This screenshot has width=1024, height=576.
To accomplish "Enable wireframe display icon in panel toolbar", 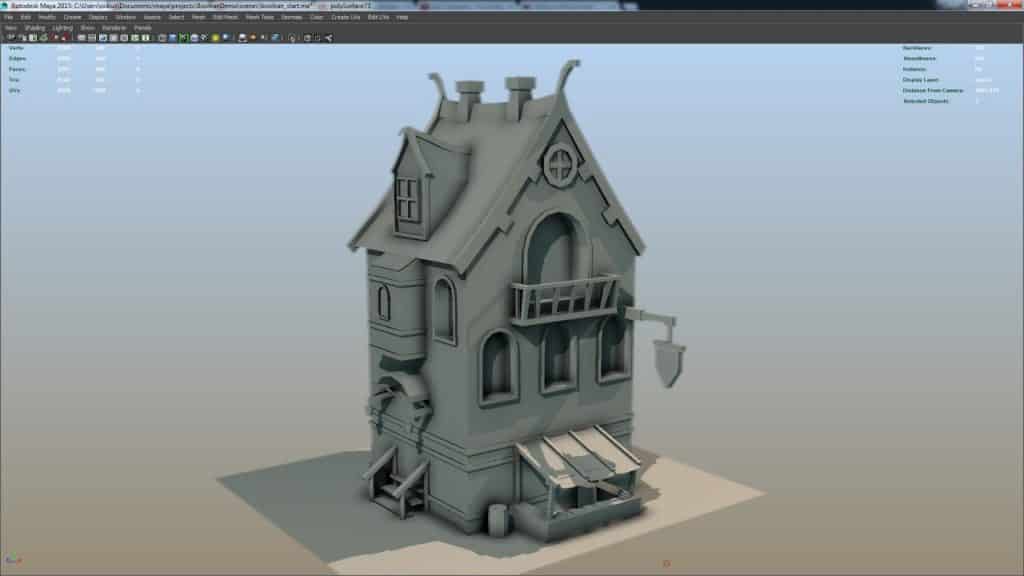I will (x=162, y=38).
